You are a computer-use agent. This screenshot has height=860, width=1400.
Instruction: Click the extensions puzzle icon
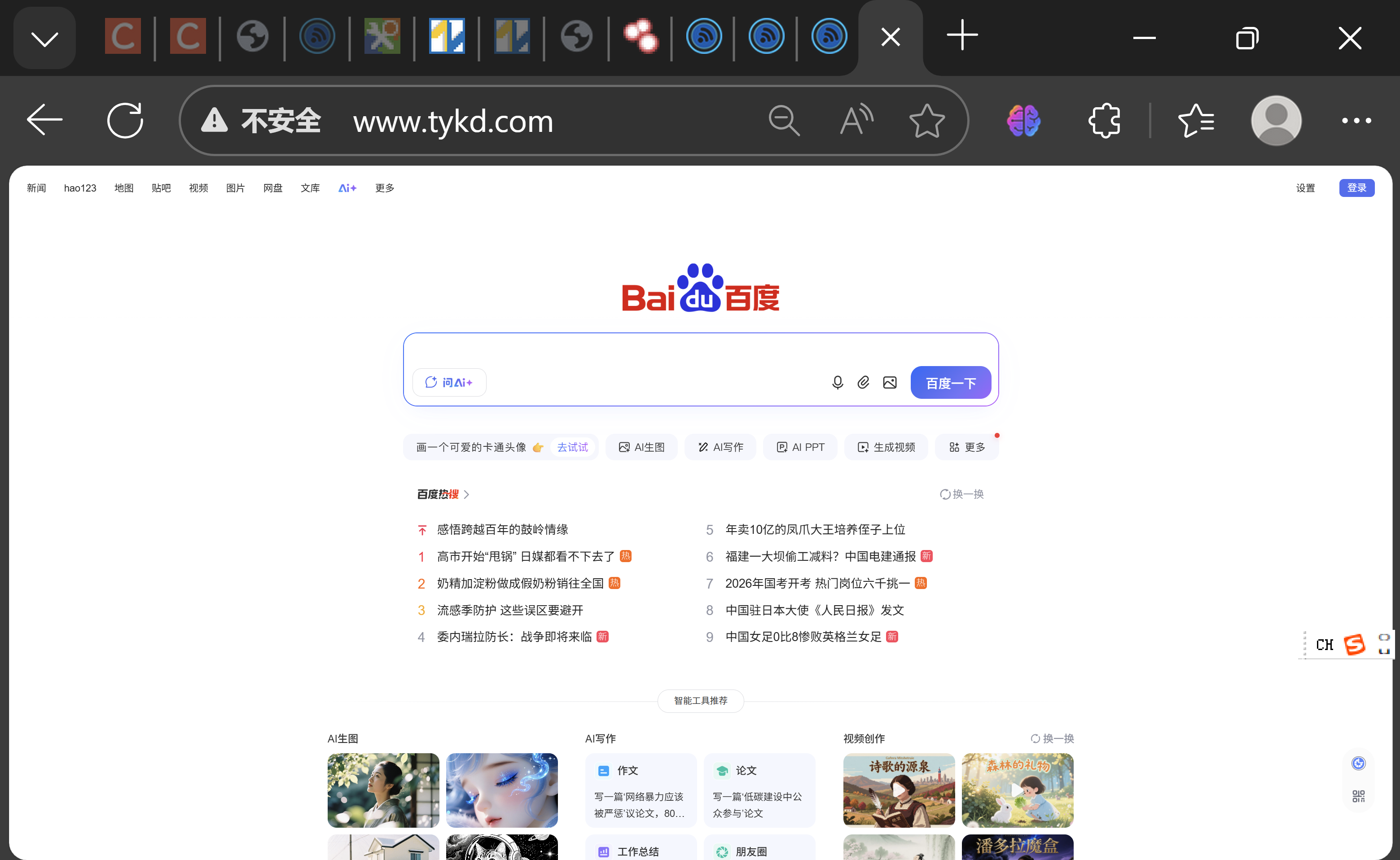pyautogui.click(x=1104, y=120)
